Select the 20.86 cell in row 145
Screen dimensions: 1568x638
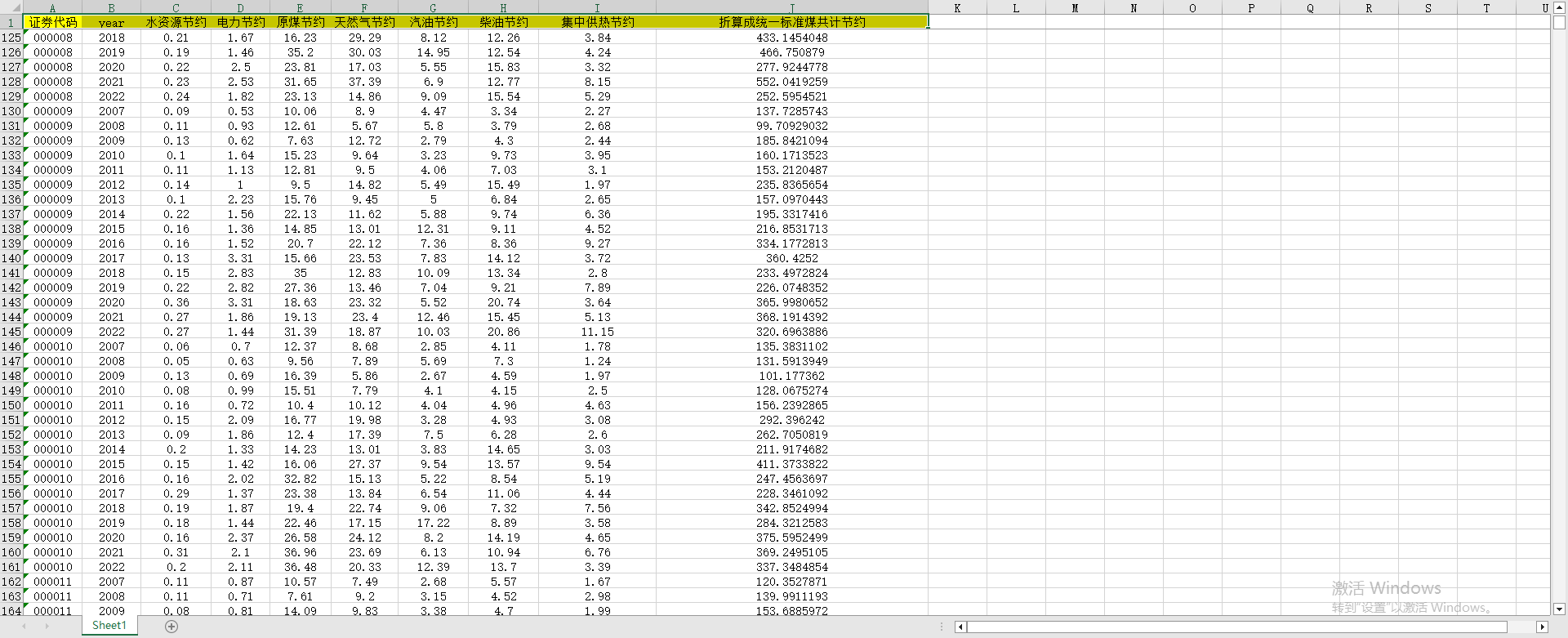coord(503,332)
